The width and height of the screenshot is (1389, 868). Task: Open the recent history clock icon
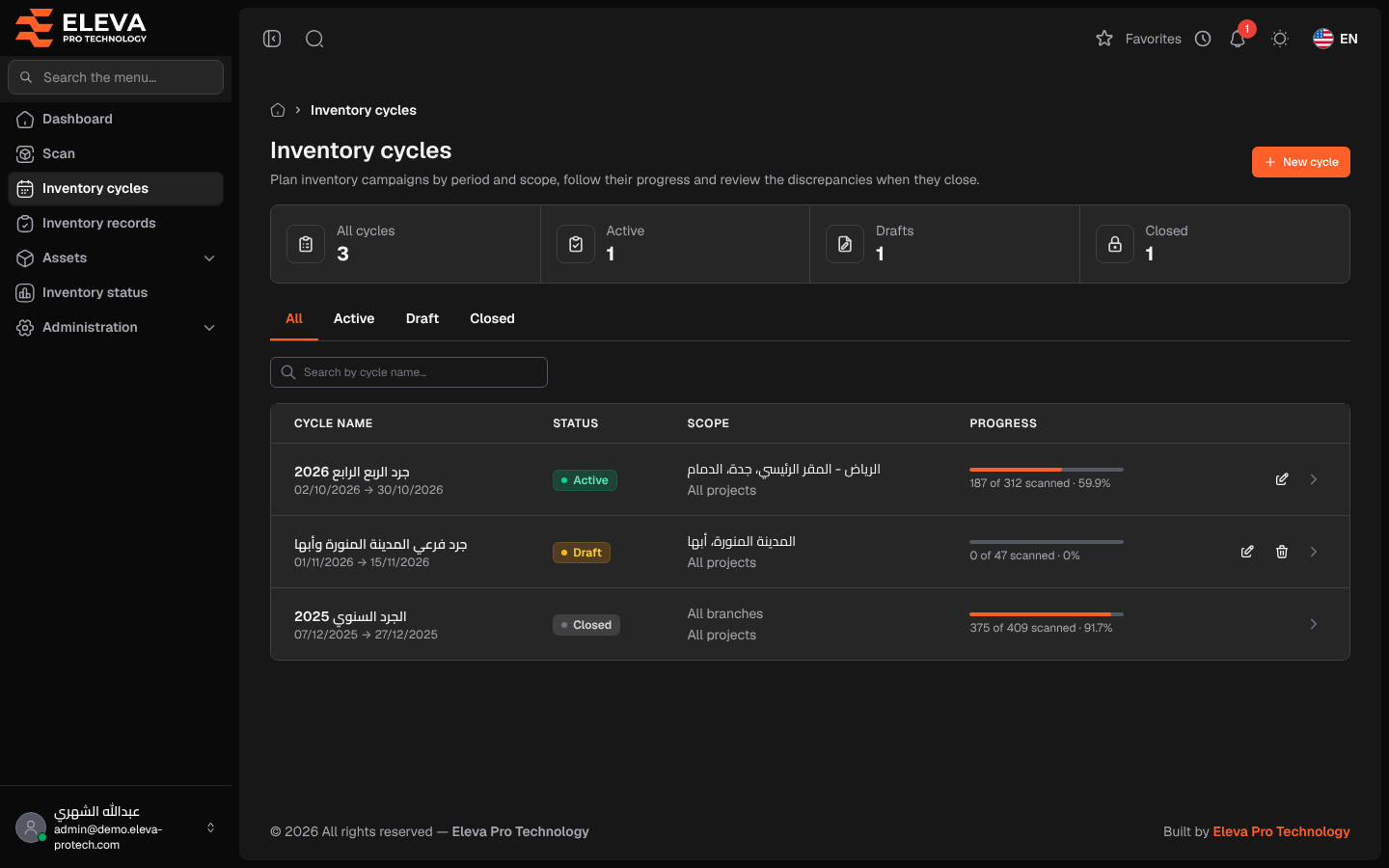coord(1203,39)
